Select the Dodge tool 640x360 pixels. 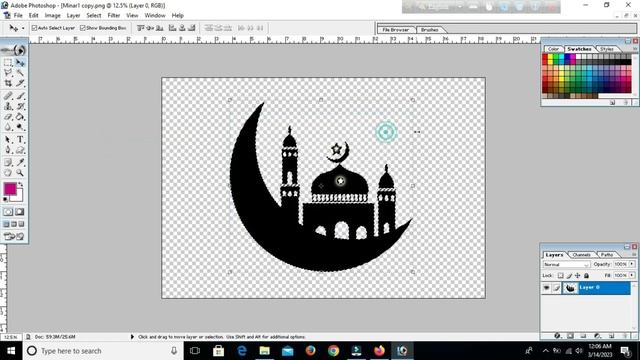20,127
